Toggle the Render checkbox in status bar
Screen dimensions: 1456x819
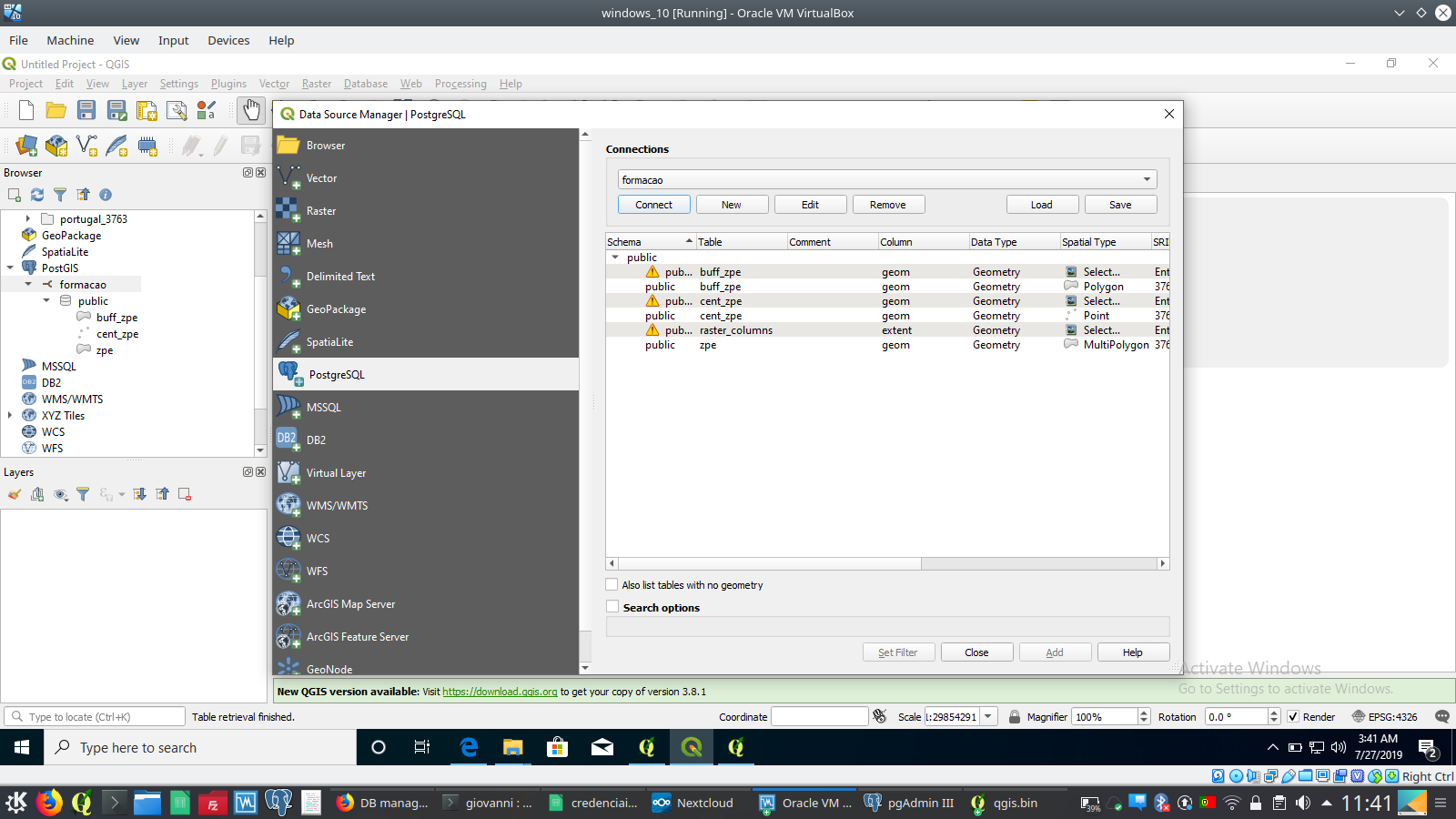[x=1294, y=716]
